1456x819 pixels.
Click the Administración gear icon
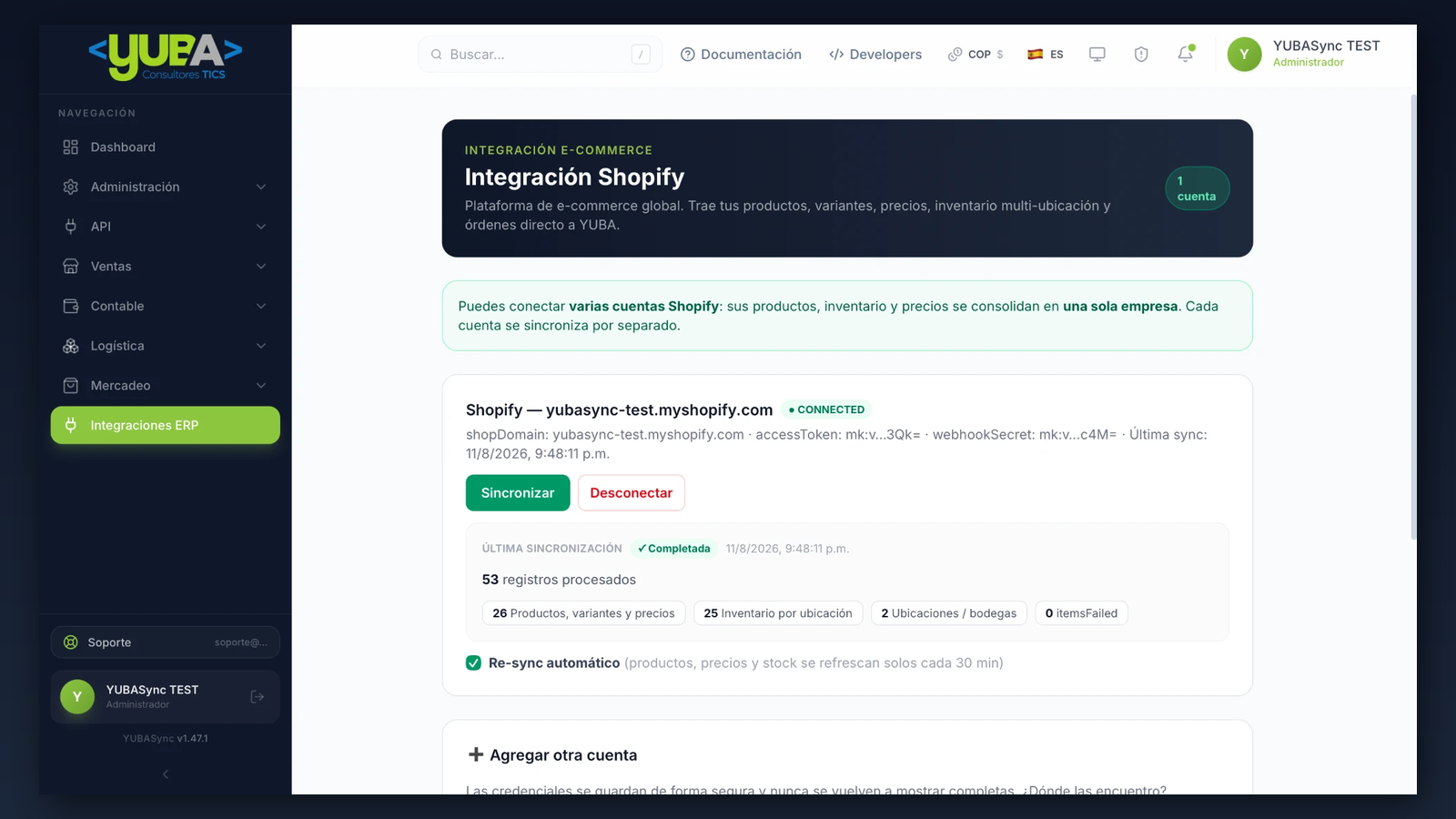tap(71, 187)
